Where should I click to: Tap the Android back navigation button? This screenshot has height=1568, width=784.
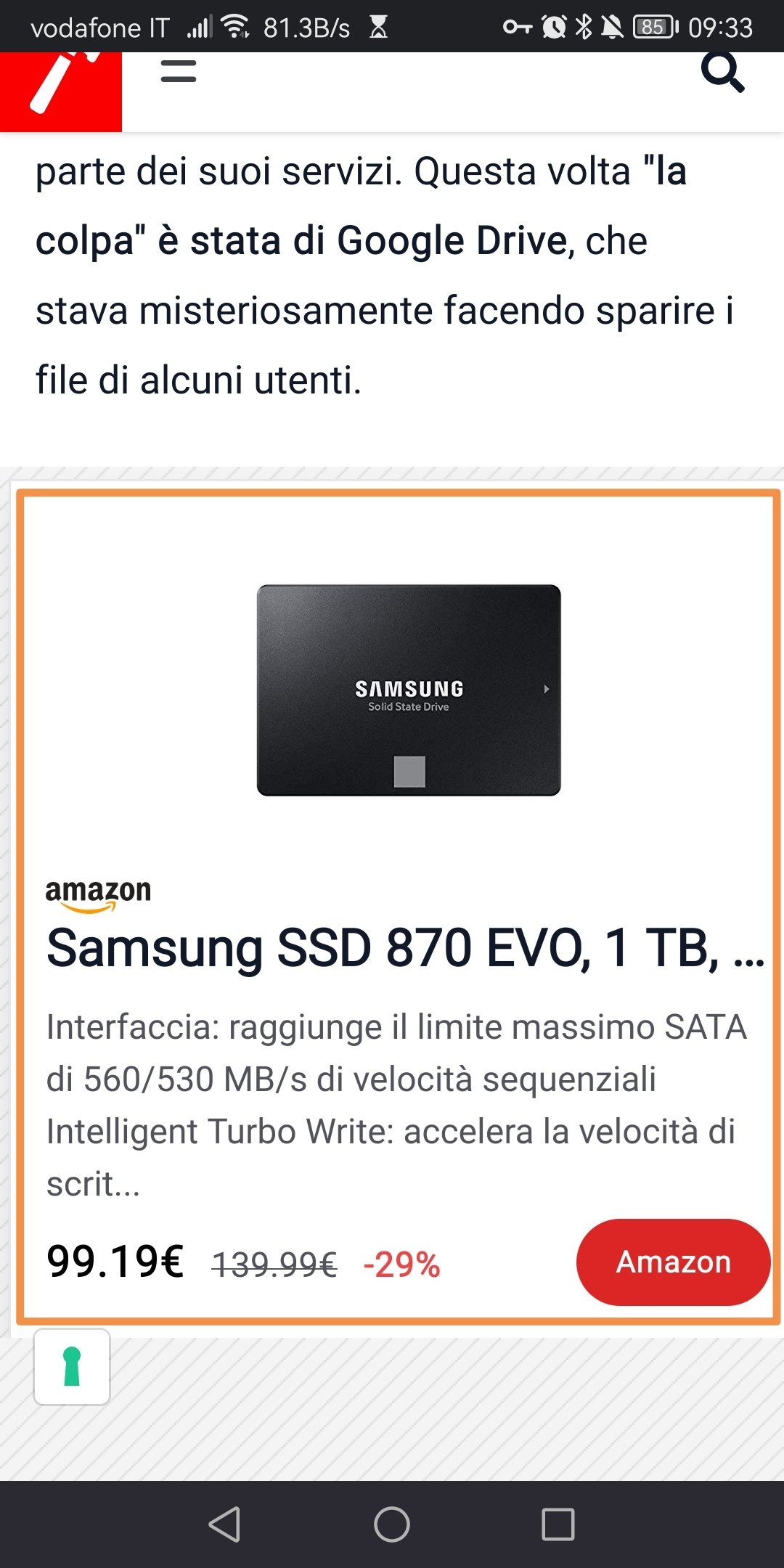coord(224,1524)
